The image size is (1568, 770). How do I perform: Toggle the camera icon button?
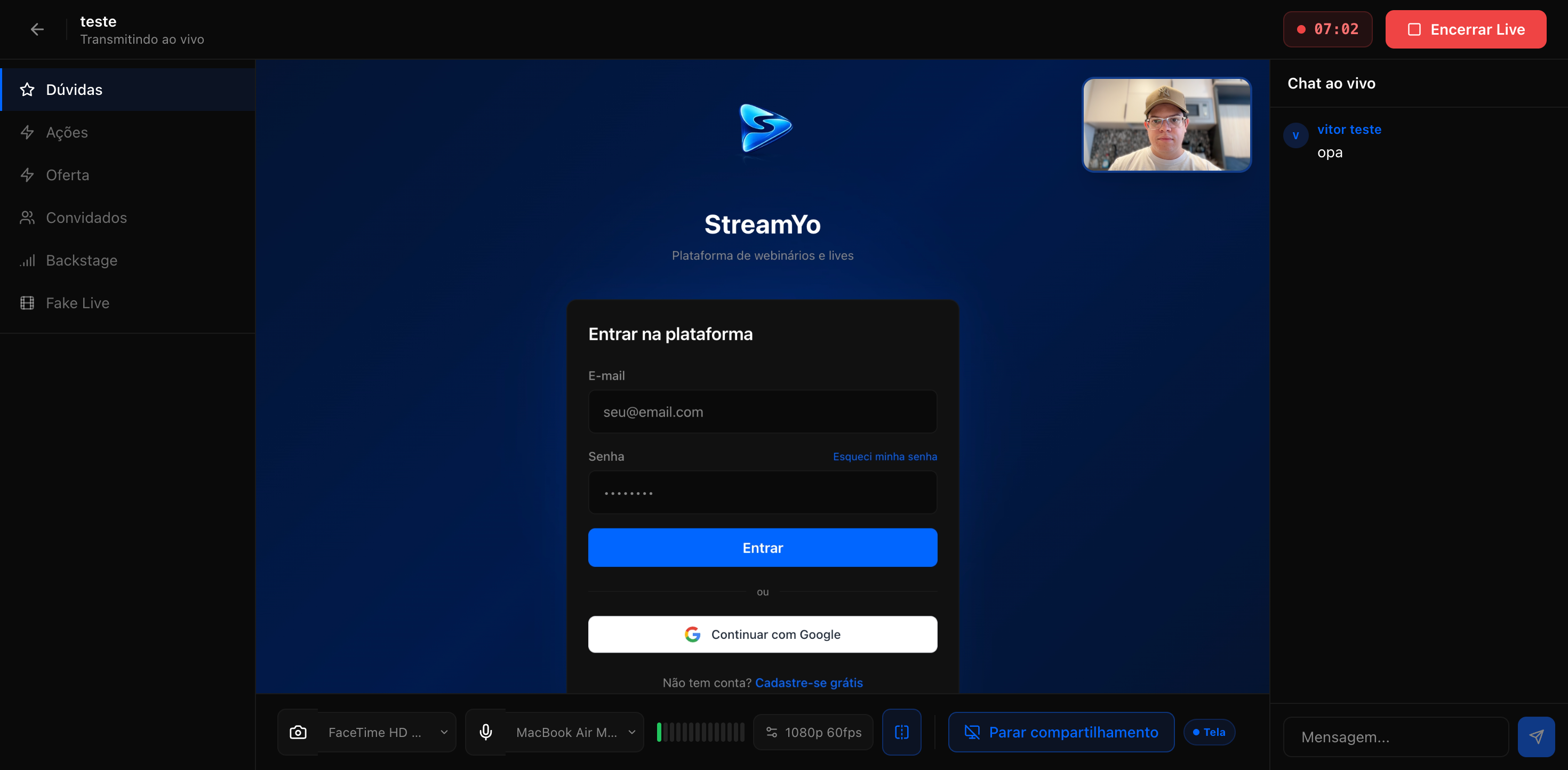pos(298,732)
